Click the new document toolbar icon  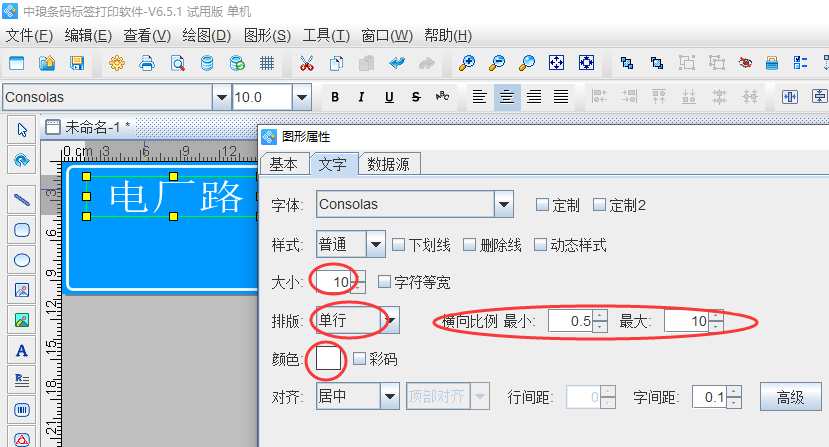17,63
